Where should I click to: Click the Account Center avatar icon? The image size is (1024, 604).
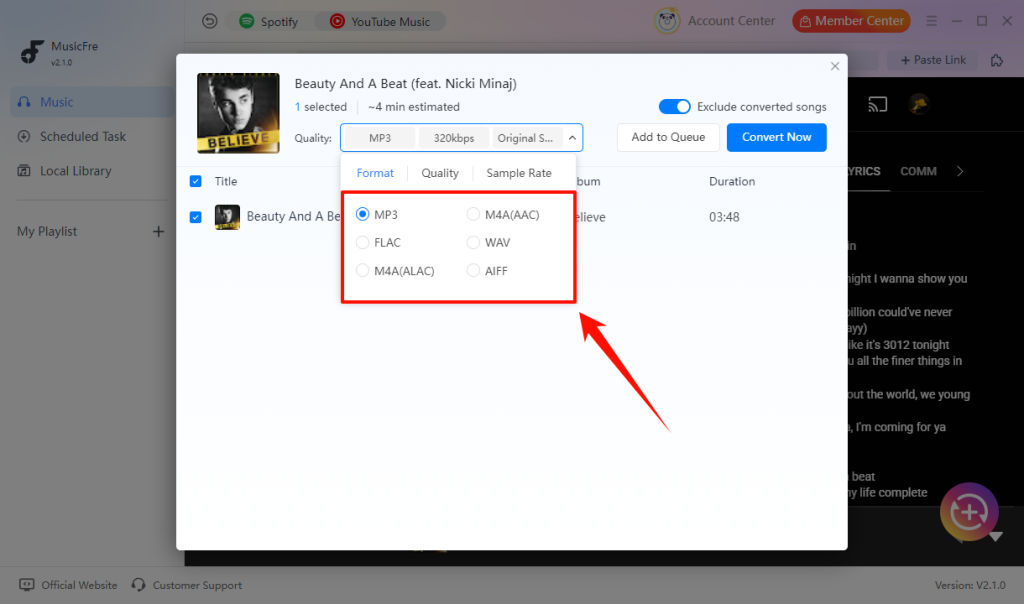(667, 21)
